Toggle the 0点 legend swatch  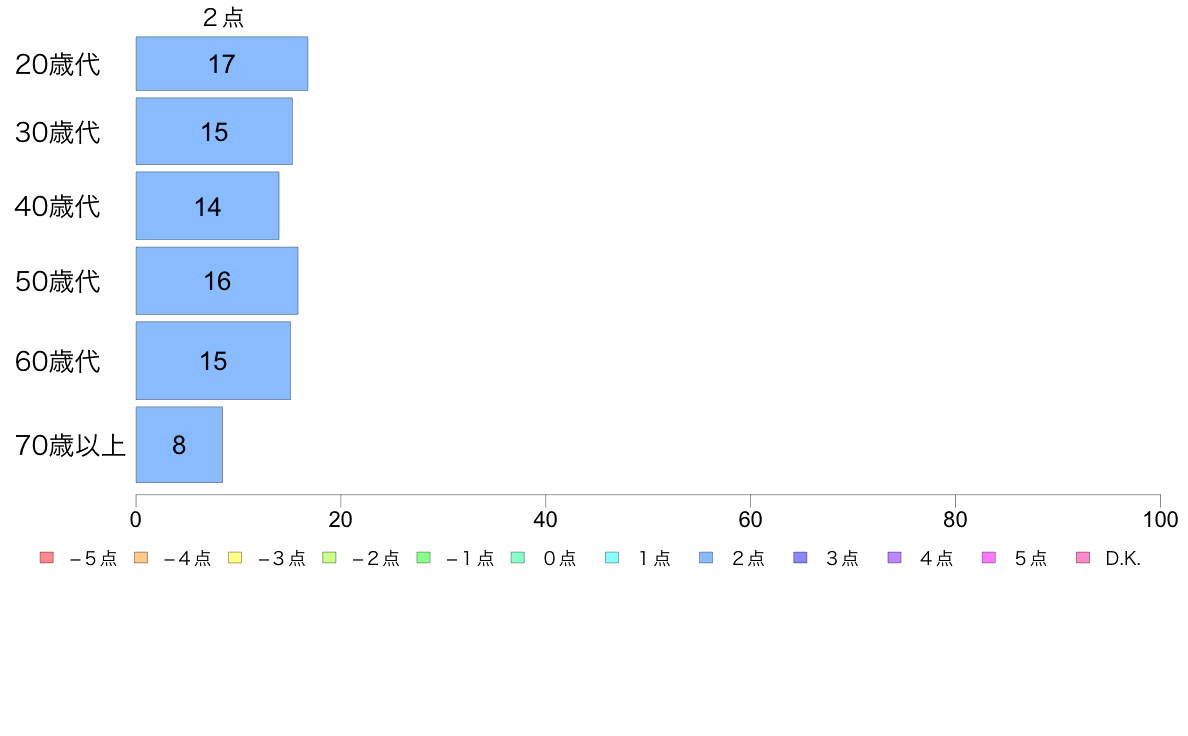517,558
